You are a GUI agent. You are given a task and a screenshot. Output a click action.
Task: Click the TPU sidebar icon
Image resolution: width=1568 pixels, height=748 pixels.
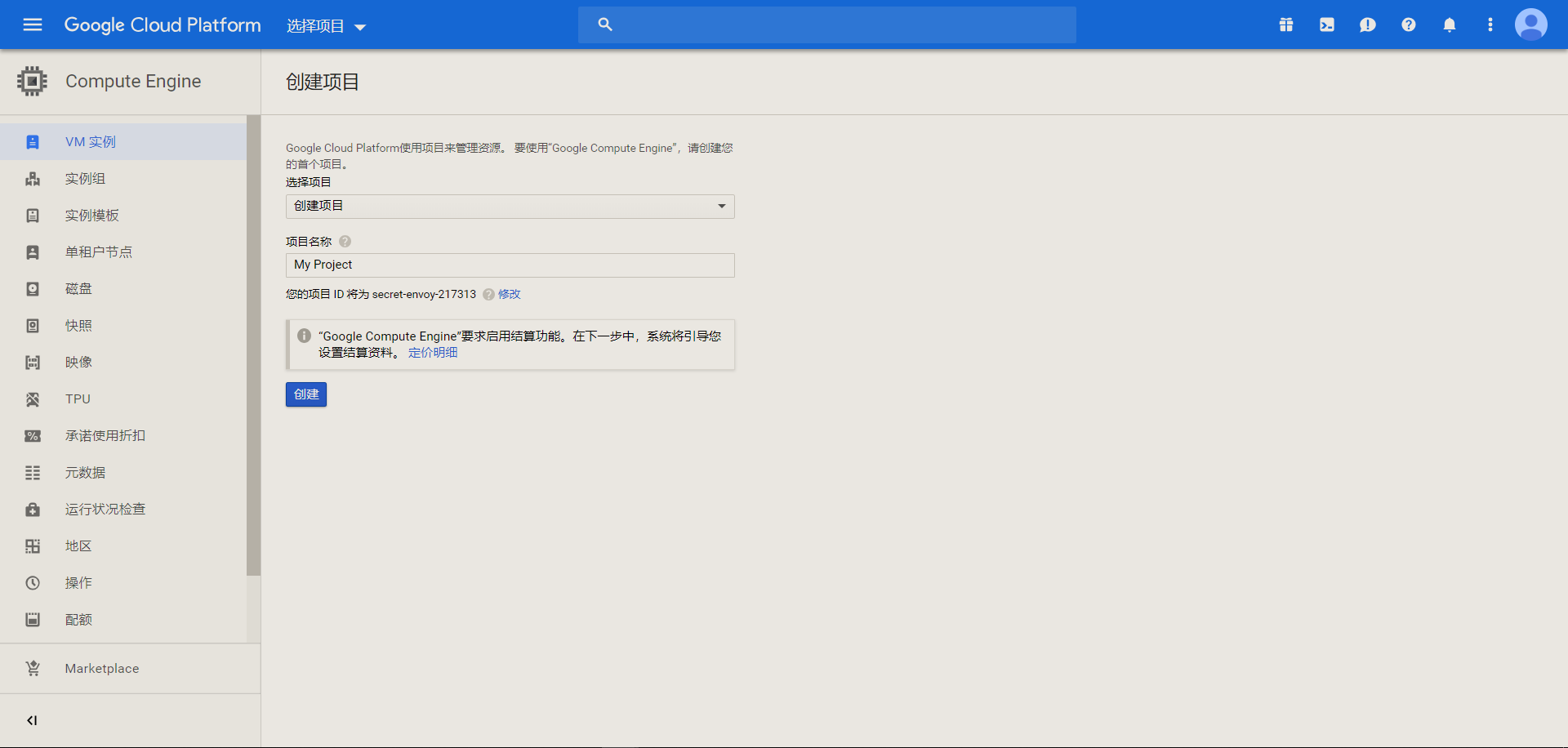pyautogui.click(x=33, y=399)
